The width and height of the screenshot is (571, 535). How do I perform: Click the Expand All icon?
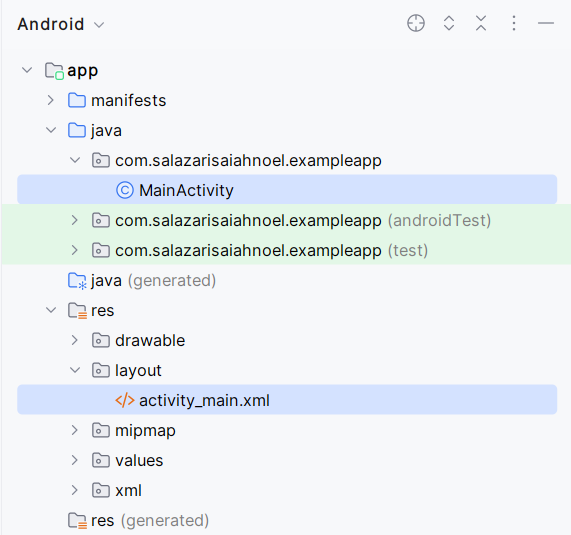tap(449, 24)
